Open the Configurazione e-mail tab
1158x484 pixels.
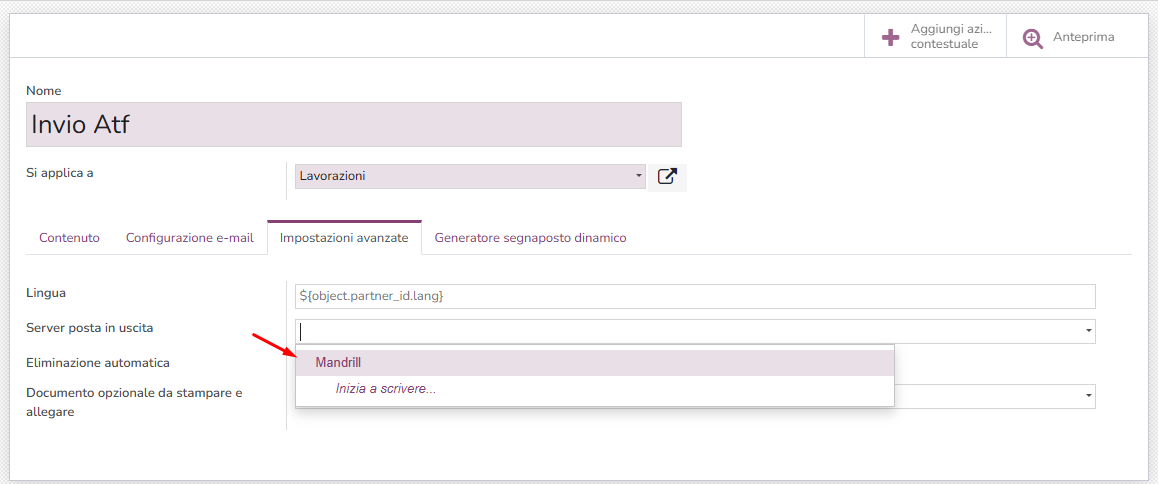coord(189,238)
